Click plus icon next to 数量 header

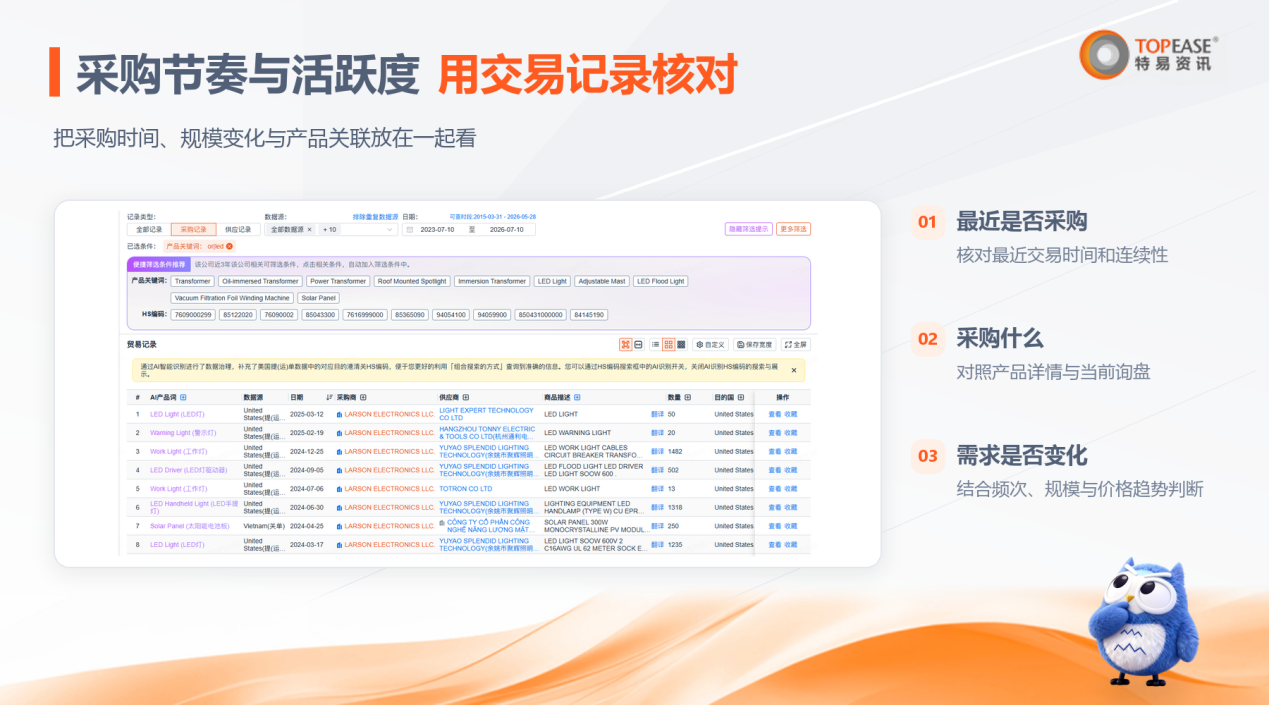688,397
